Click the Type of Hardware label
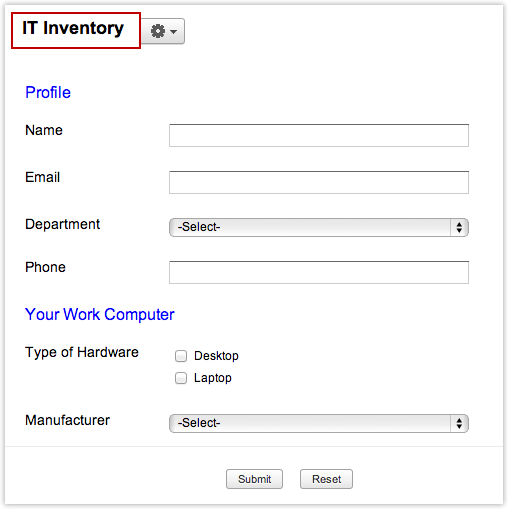This screenshot has width=508, height=509. click(82, 352)
